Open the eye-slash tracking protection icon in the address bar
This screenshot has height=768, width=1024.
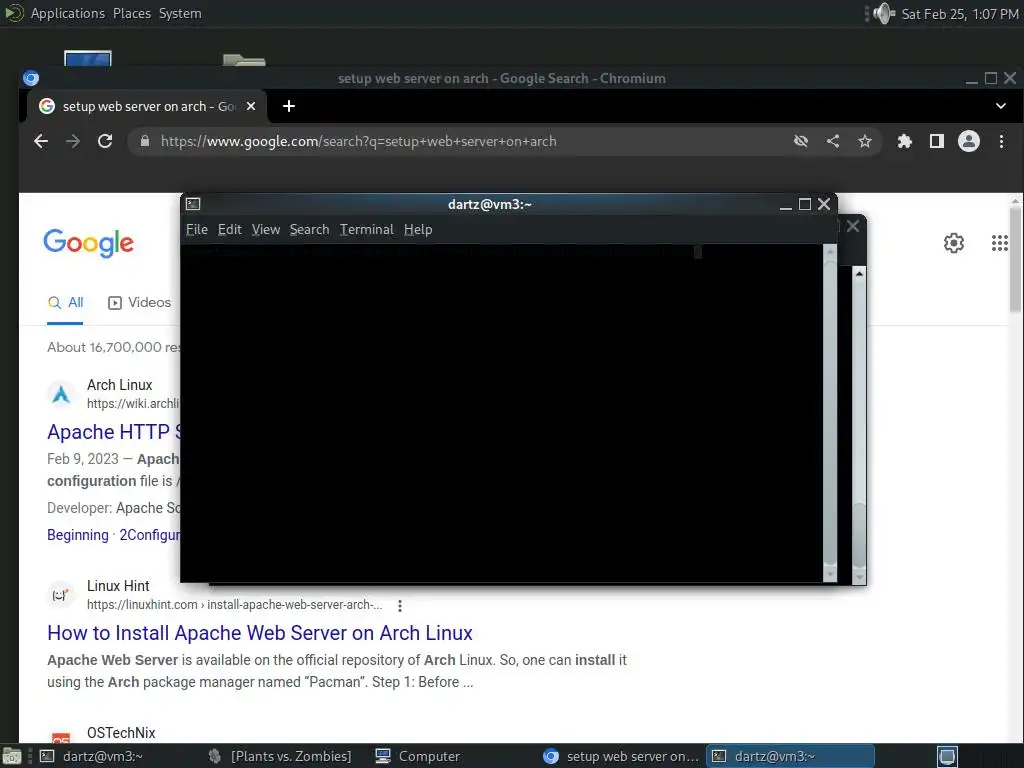(x=801, y=141)
